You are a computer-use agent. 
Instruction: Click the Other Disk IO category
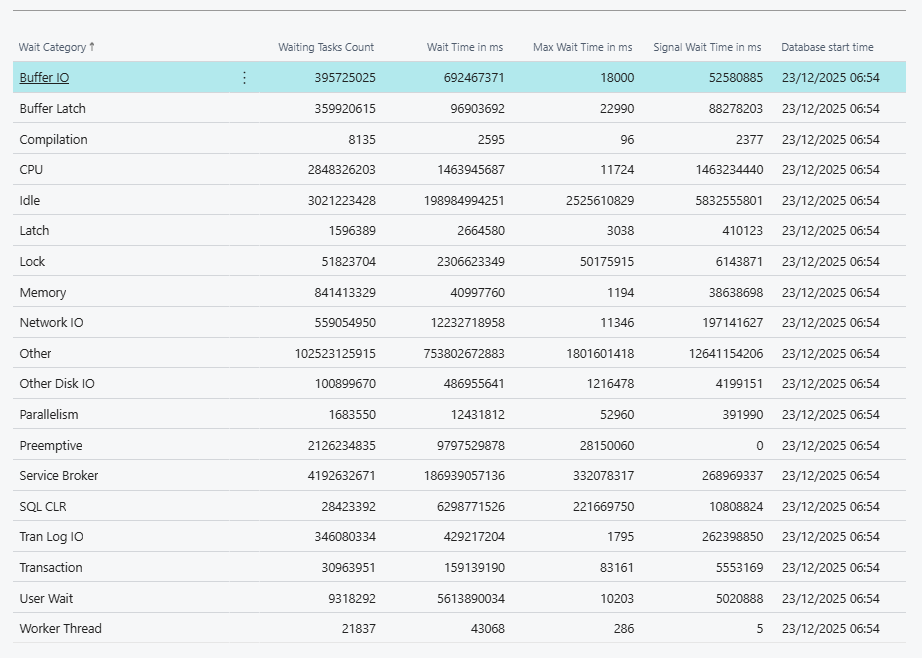pos(57,384)
